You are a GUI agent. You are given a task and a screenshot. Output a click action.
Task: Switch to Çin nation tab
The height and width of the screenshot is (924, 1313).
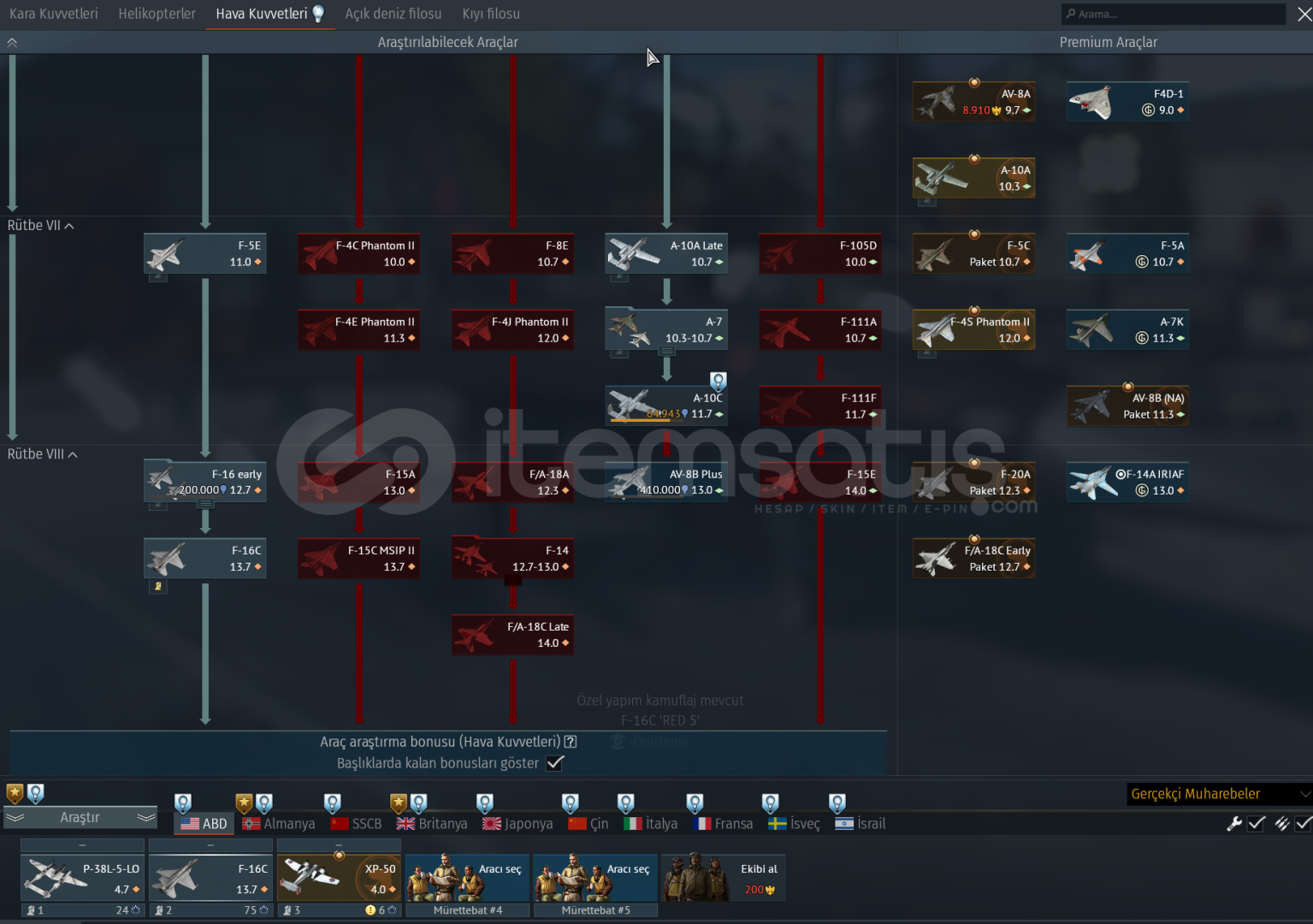click(x=588, y=823)
